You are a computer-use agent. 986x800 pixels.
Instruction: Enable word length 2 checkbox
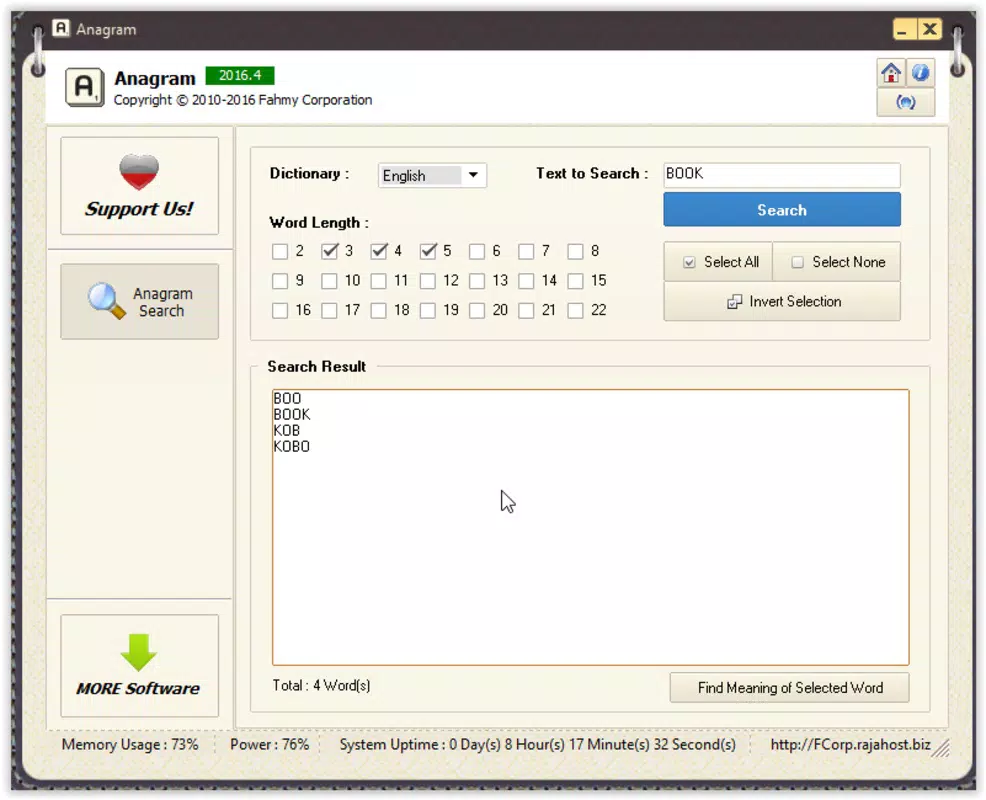[280, 252]
